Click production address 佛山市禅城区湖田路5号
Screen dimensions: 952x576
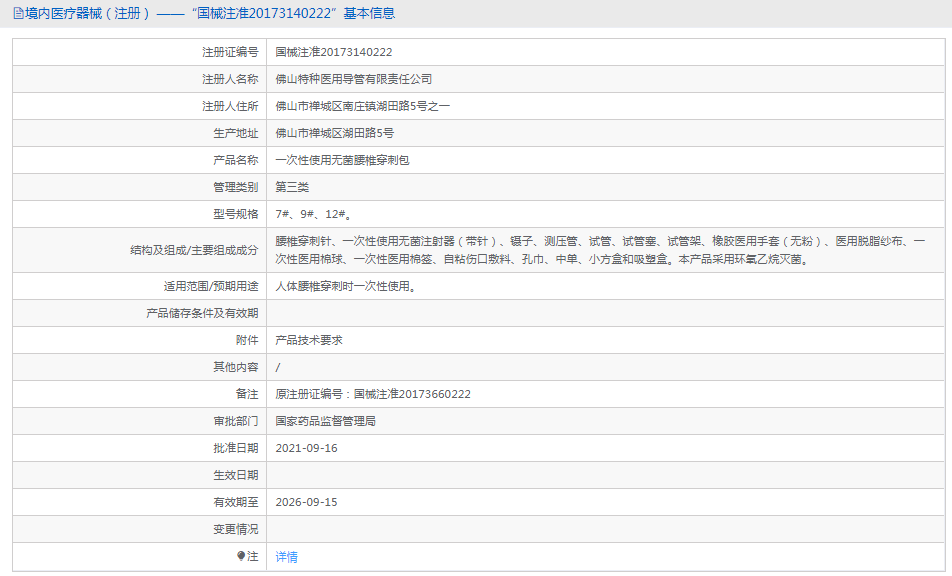(x=335, y=133)
